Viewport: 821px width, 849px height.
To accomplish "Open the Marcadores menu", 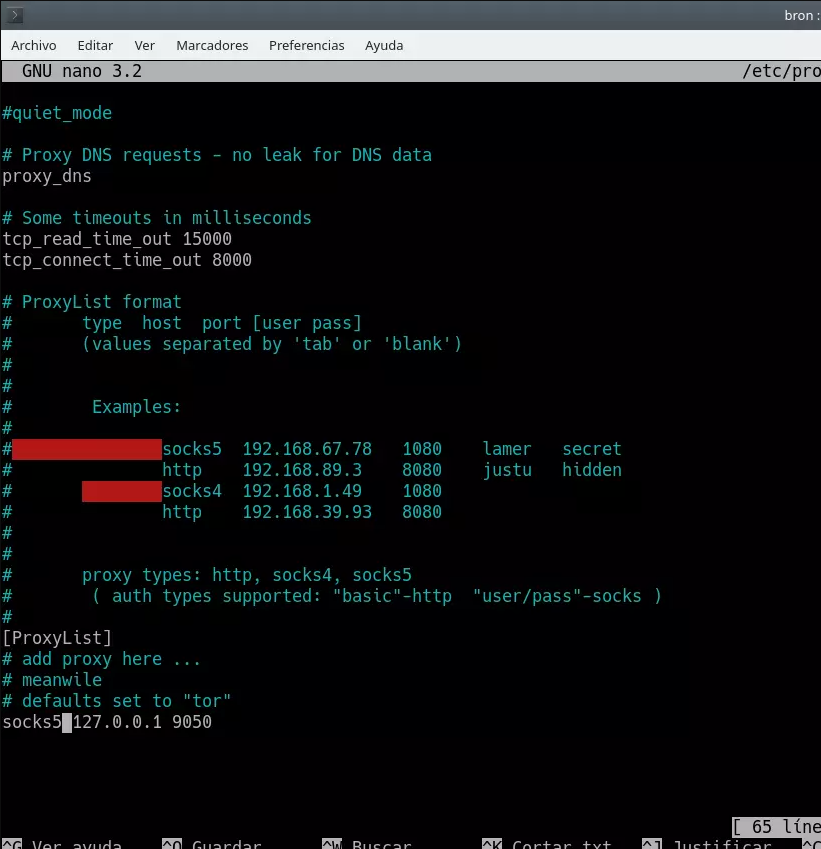I will (x=212, y=45).
